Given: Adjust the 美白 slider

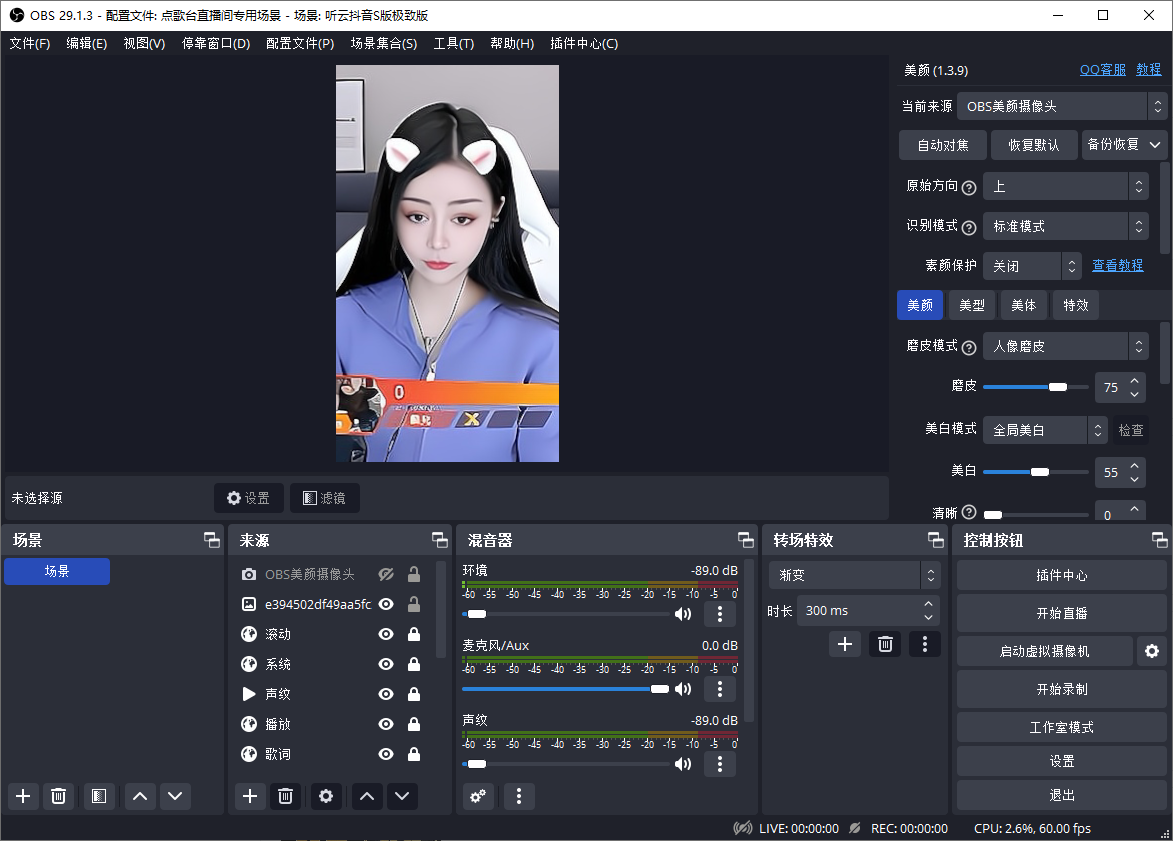Looking at the screenshot, I should click(1039, 471).
